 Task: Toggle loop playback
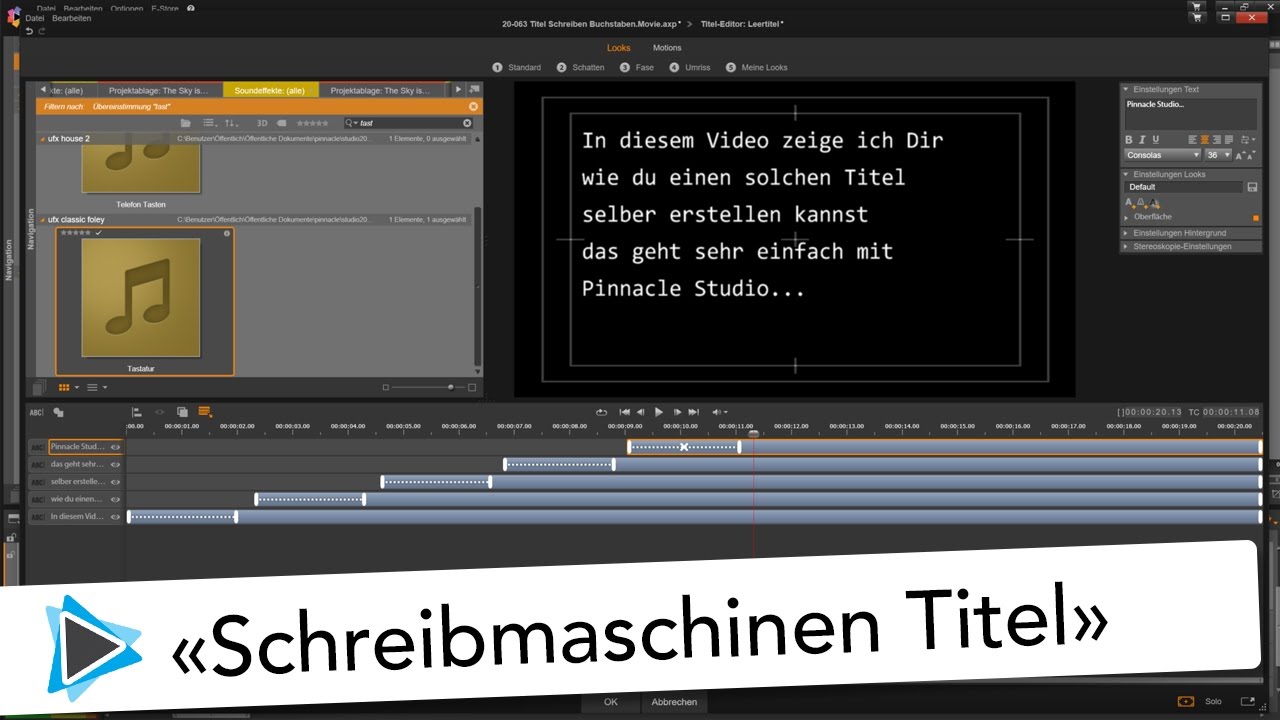[601, 412]
